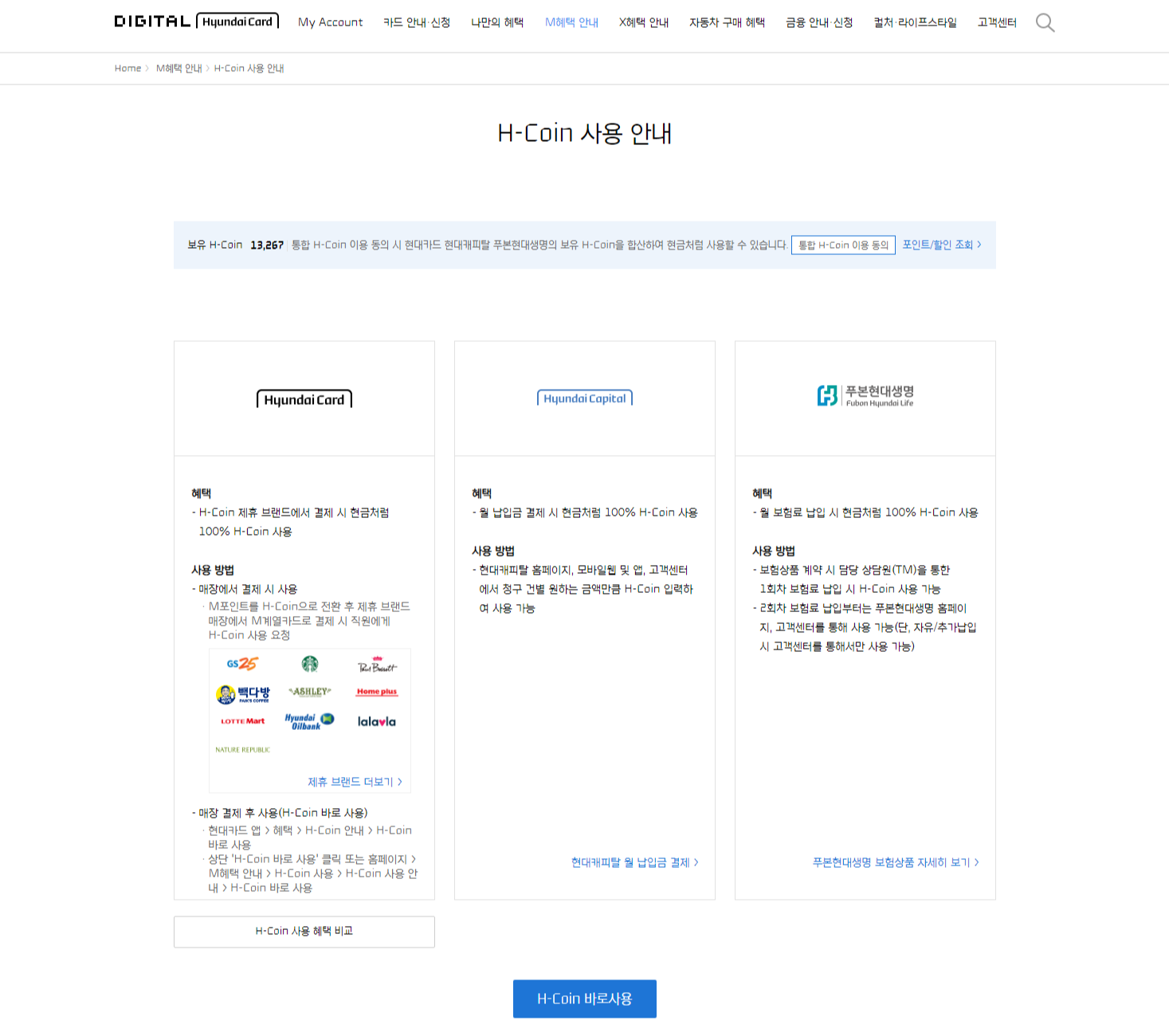1169x1036 pixels.
Task: Click 매장 결제 후 사용(H-Coin 바로 사용) text
Action: click(283, 813)
